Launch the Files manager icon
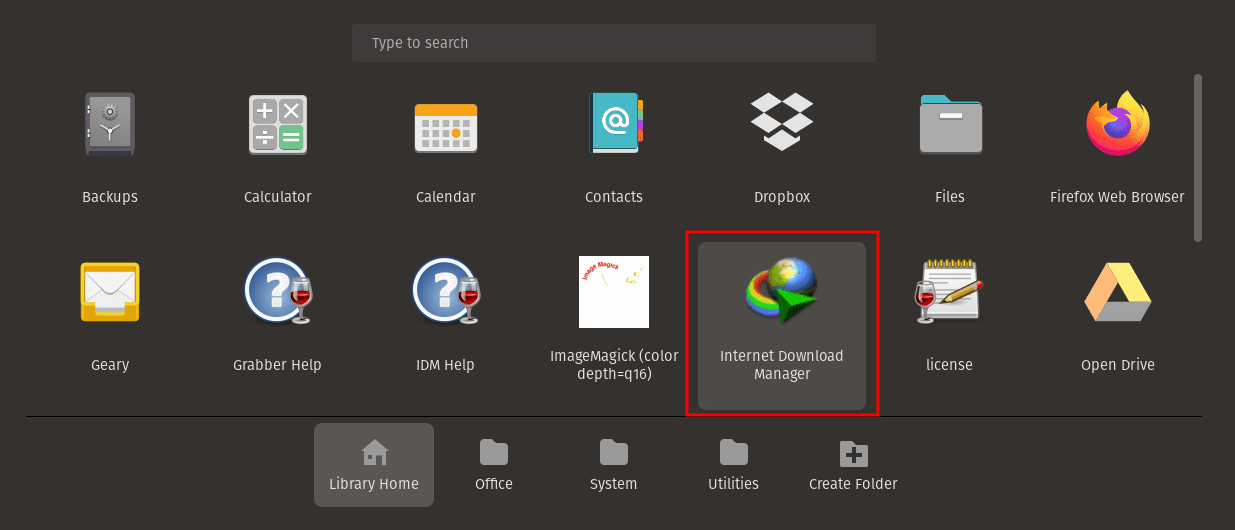The height and width of the screenshot is (530, 1235). point(950,124)
